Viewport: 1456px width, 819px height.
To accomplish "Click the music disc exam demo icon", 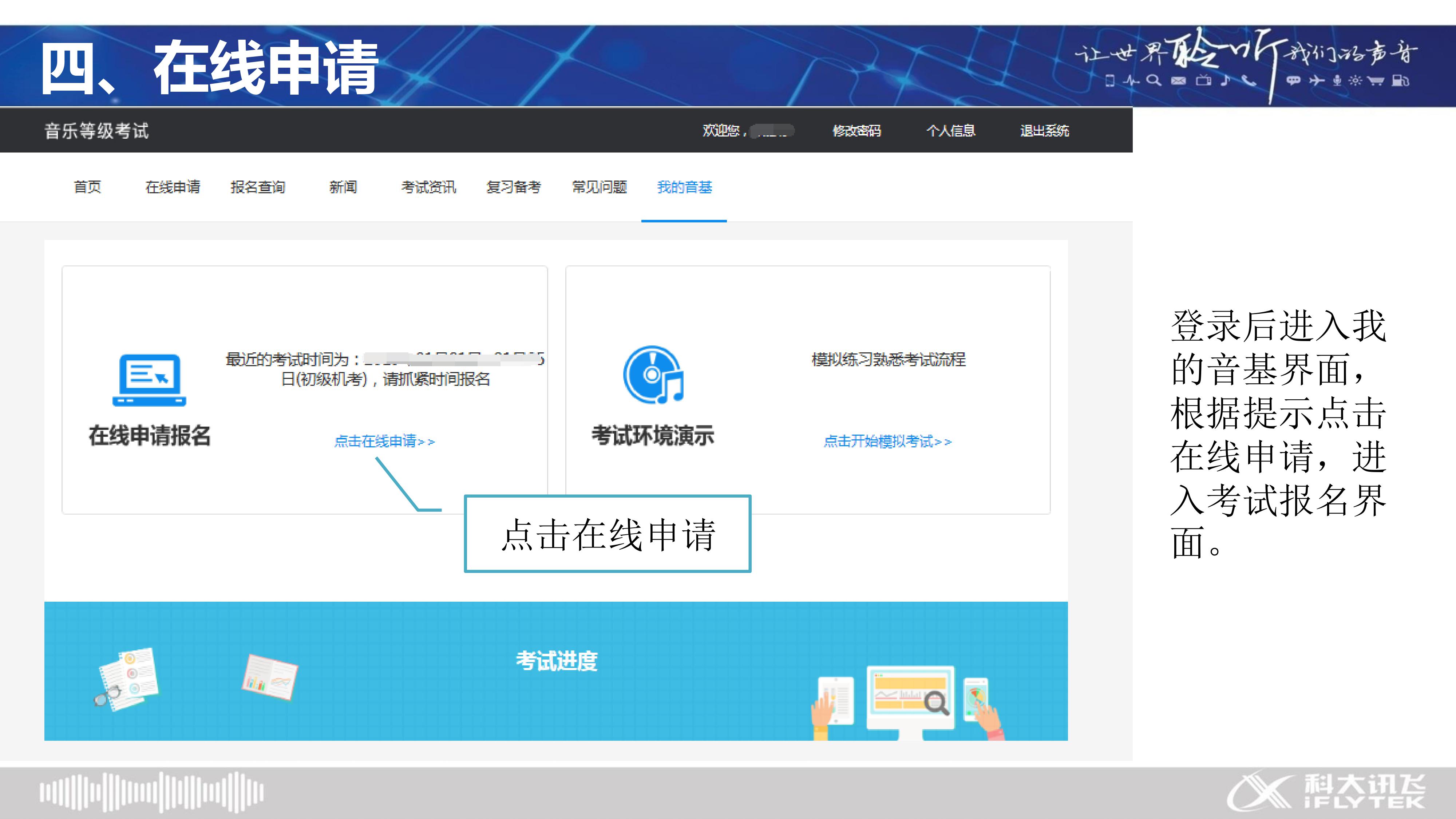I will [653, 375].
